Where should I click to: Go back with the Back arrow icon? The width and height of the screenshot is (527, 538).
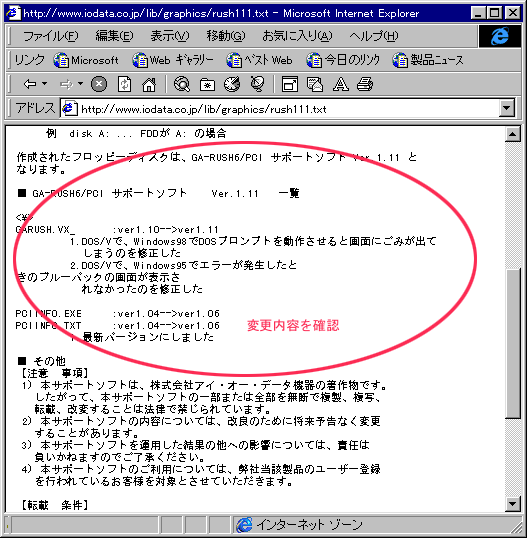click(30, 84)
